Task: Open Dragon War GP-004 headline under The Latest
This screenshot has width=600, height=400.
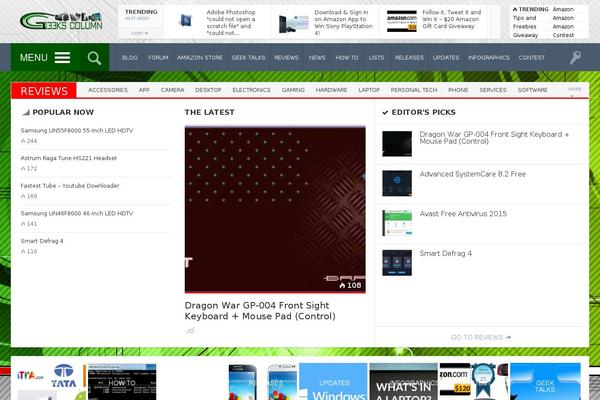Action: click(x=260, y=311)
